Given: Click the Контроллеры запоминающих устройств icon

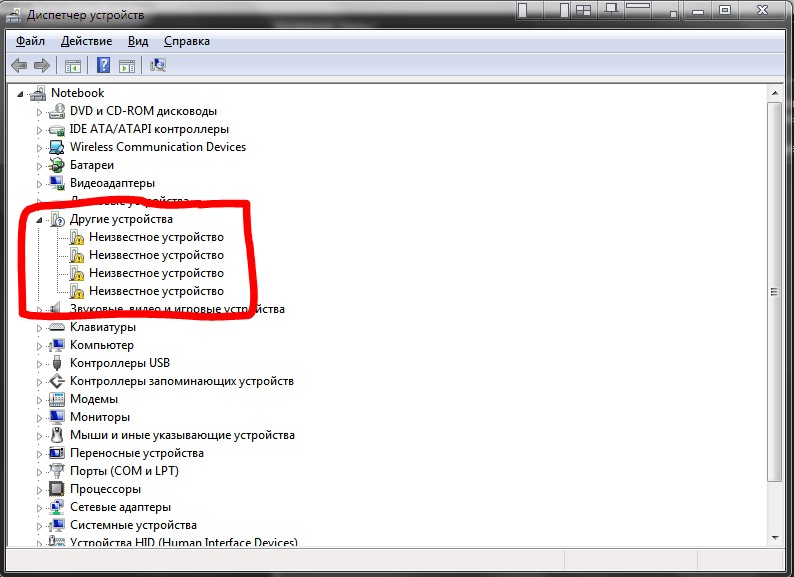Looking at the screenshot, I should 57,381.
